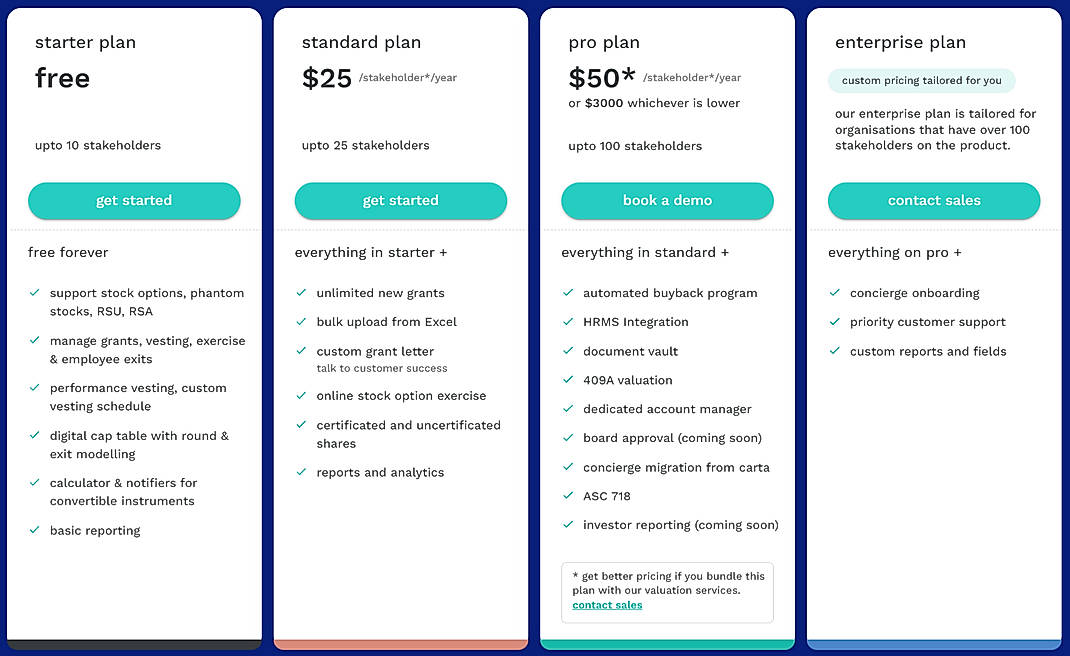Screen dimensions: 1070x656
Task: Open the 'contact sales' link in the footnote
Action: click(607, 604)
